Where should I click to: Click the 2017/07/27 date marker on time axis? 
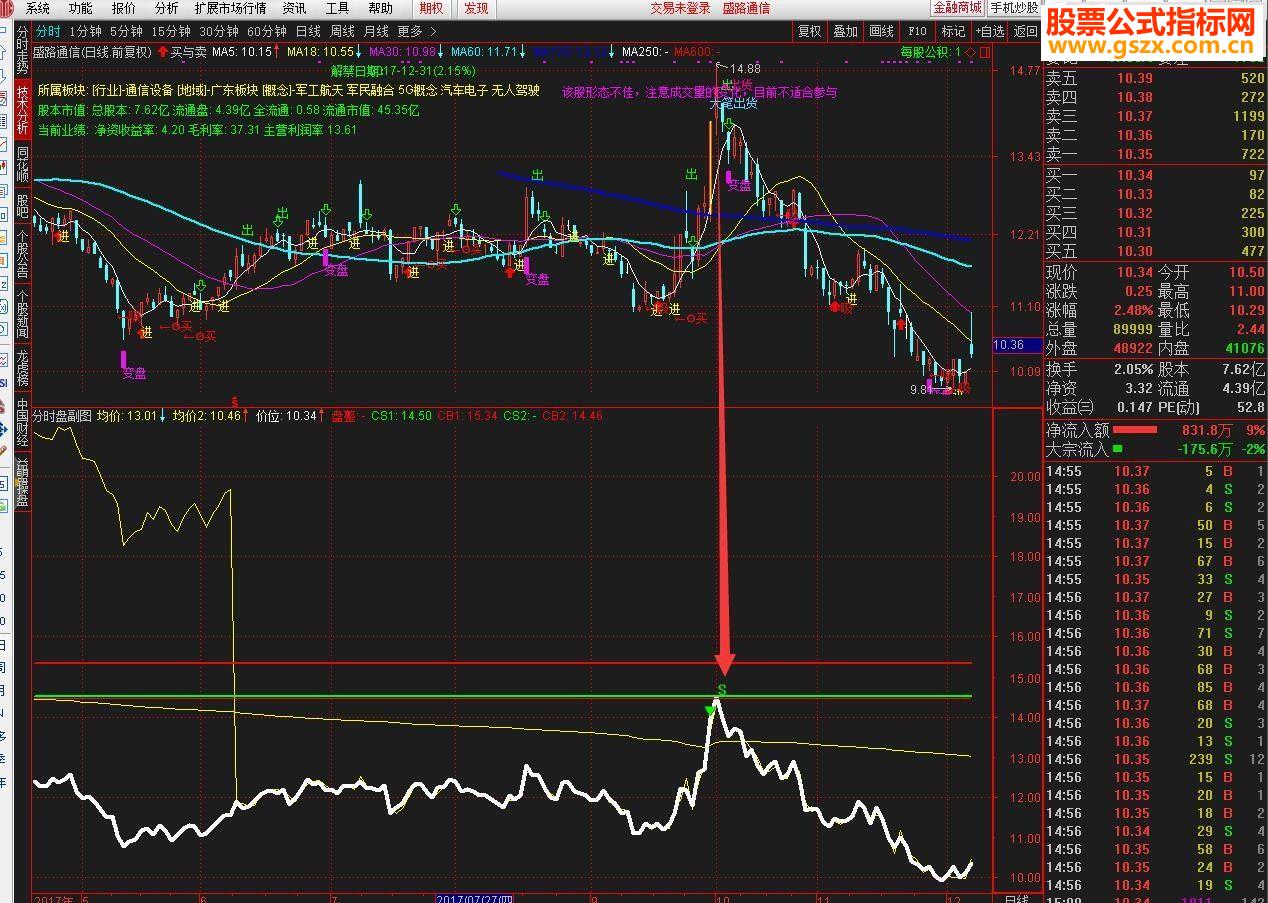click(474, 898)
